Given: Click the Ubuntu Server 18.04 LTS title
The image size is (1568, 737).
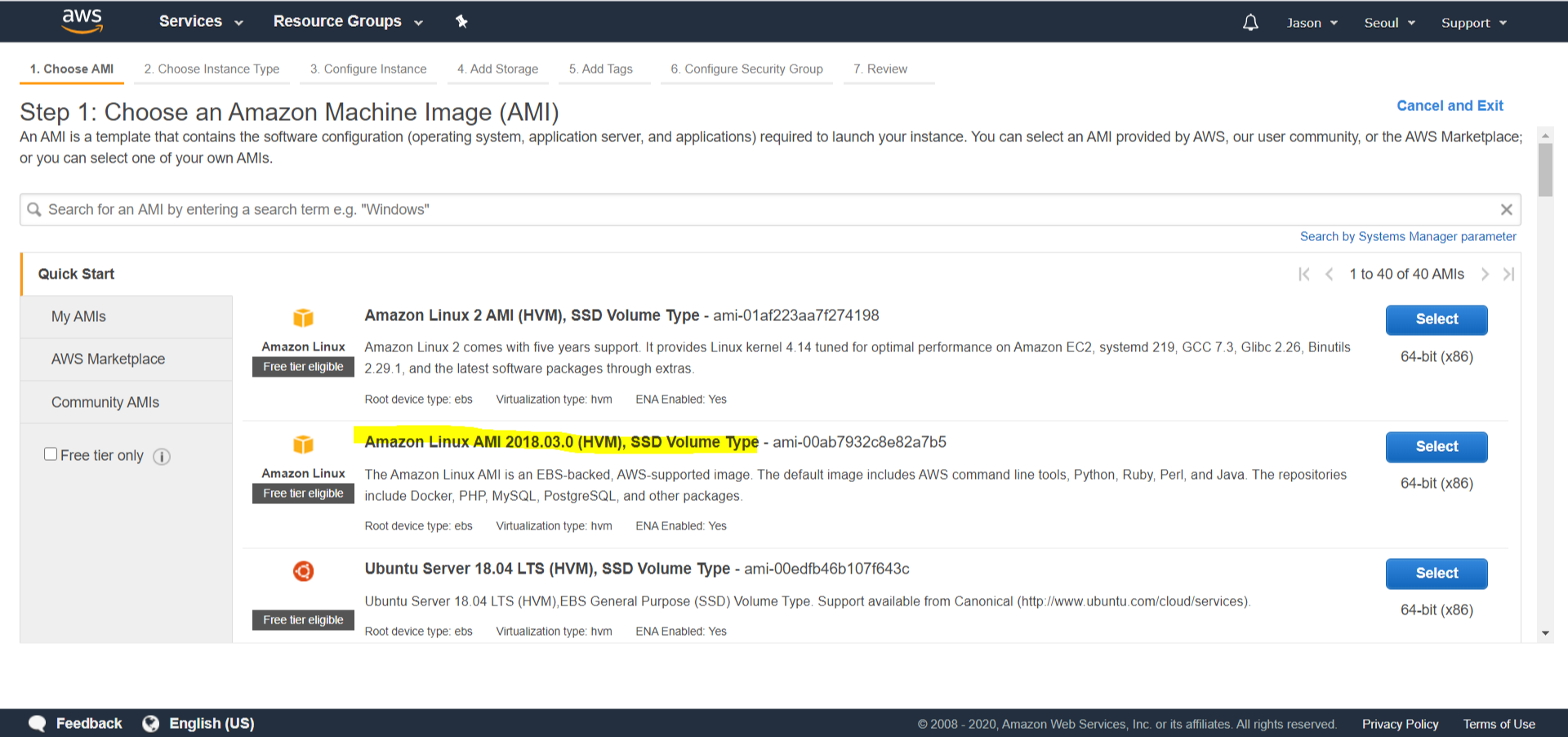Looking at the screenshot, I should pos(547,569).
